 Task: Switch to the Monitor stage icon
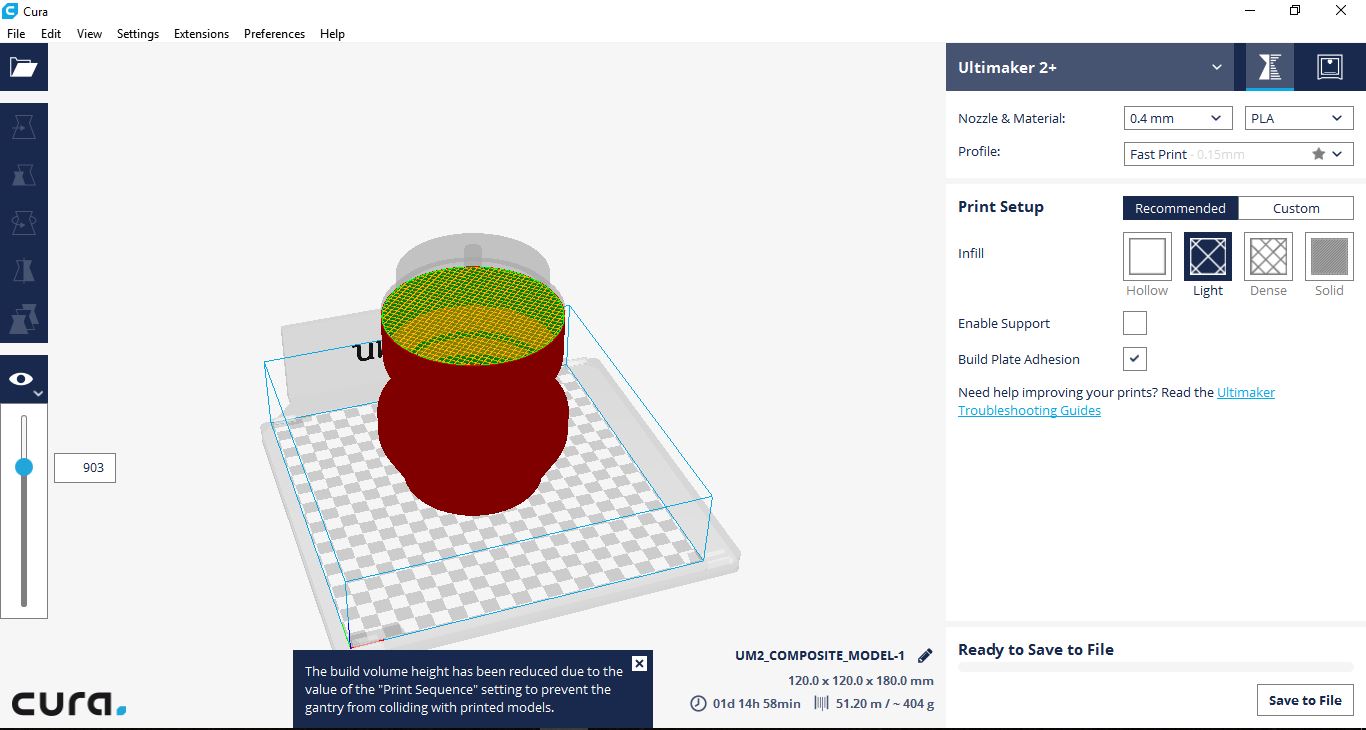[1329, 67]
